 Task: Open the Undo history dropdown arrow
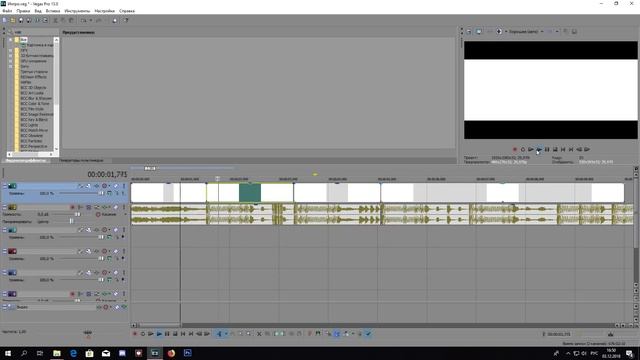click(x=90, y=20)
